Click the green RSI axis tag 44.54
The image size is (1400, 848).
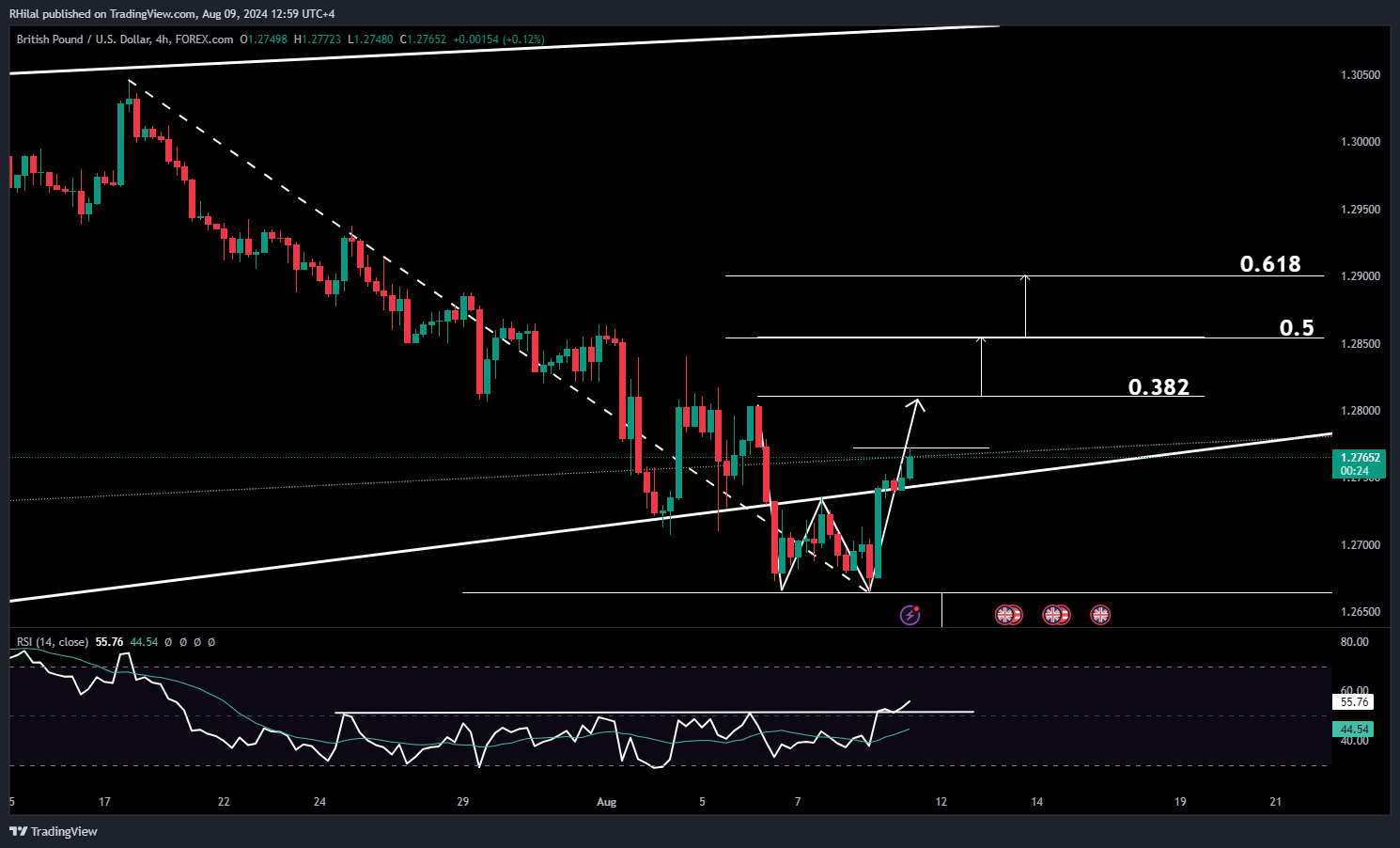tap(1354, 729)
